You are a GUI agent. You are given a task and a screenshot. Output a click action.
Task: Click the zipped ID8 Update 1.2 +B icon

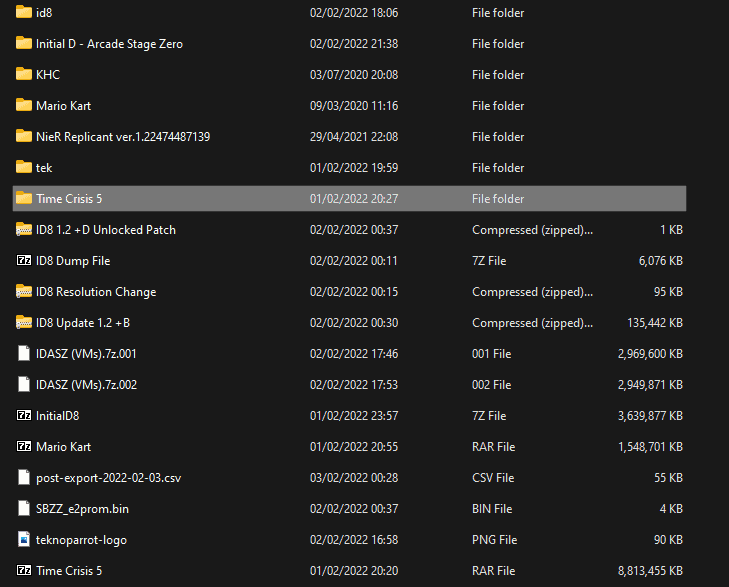[x=24, y=322]
